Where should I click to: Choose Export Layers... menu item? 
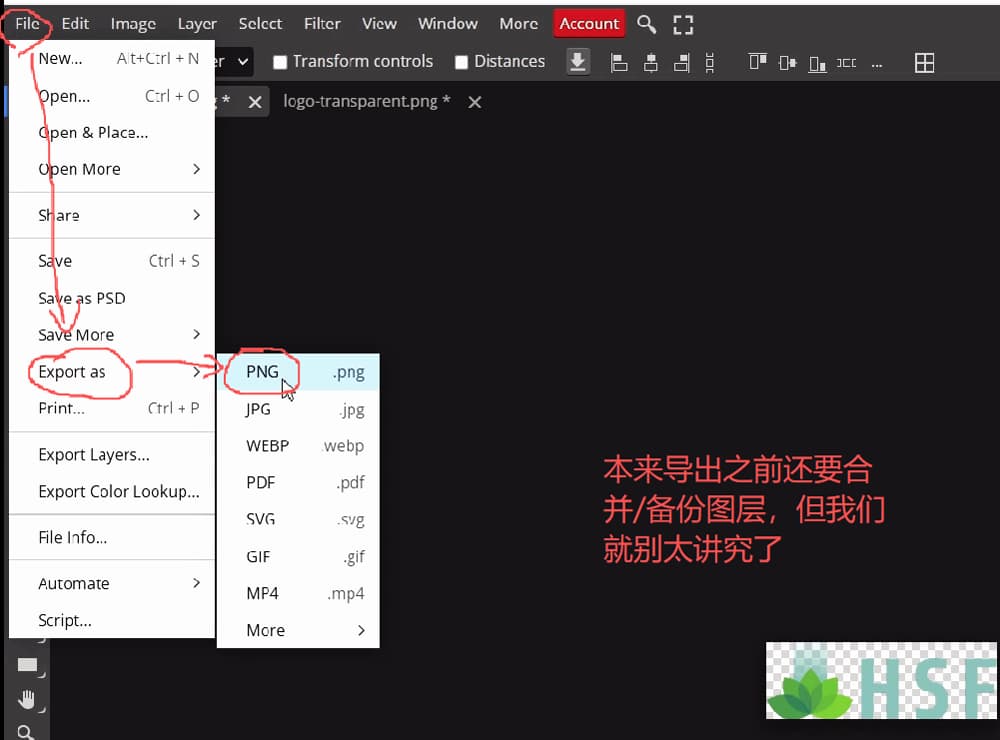click(x=112, y=455)
